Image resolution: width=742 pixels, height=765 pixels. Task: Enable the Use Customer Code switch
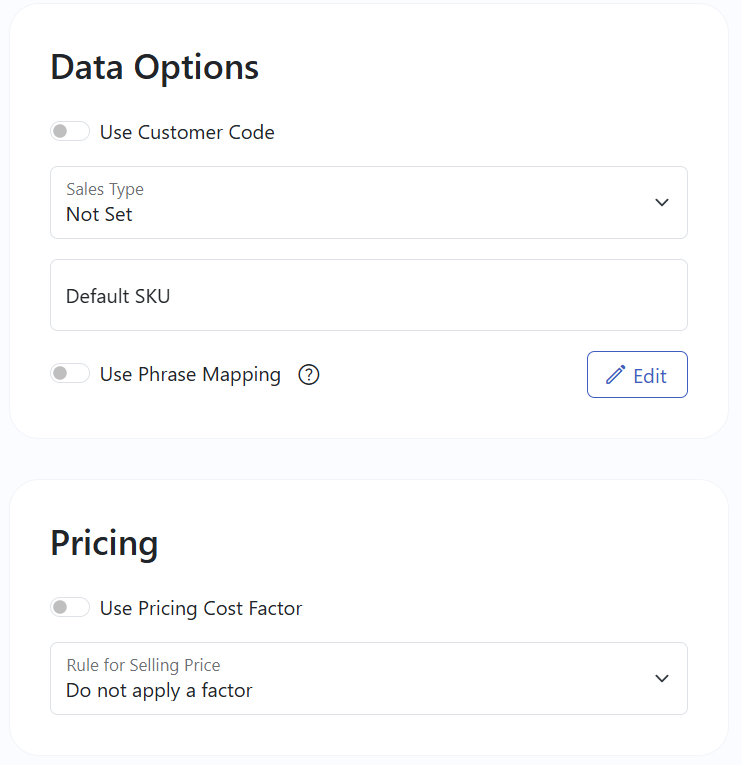70,131
